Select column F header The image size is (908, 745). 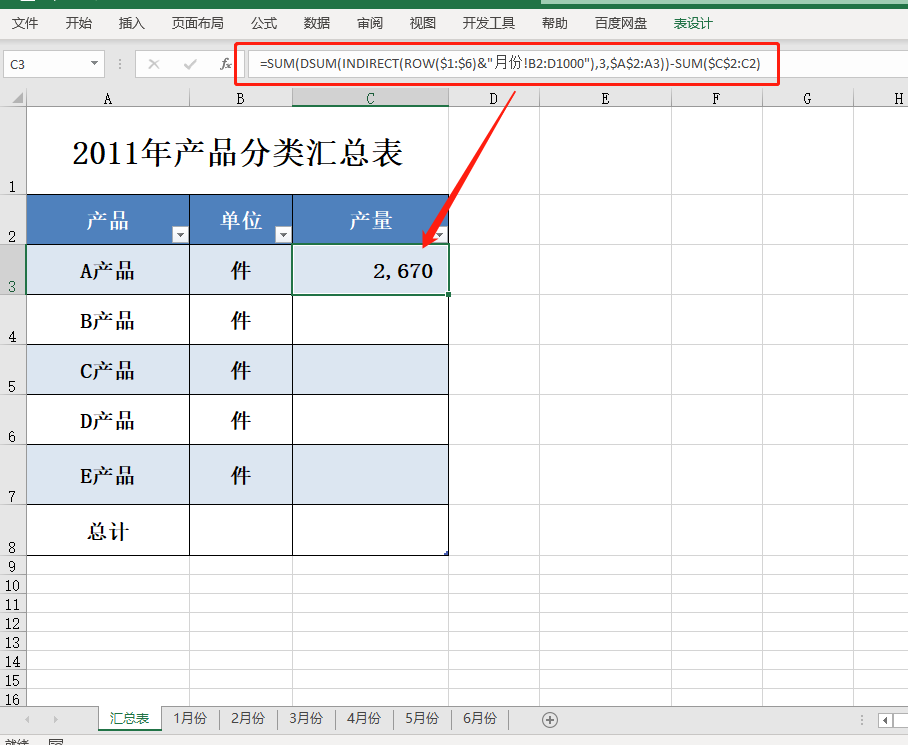click(x=716, y=98)
